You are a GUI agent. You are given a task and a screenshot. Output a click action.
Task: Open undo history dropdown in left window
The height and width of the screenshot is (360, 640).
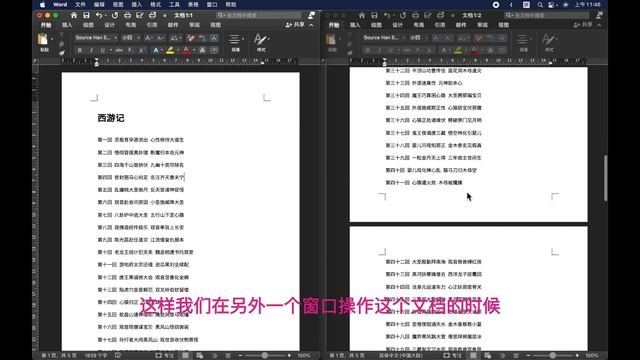click(x=106, y=16)
